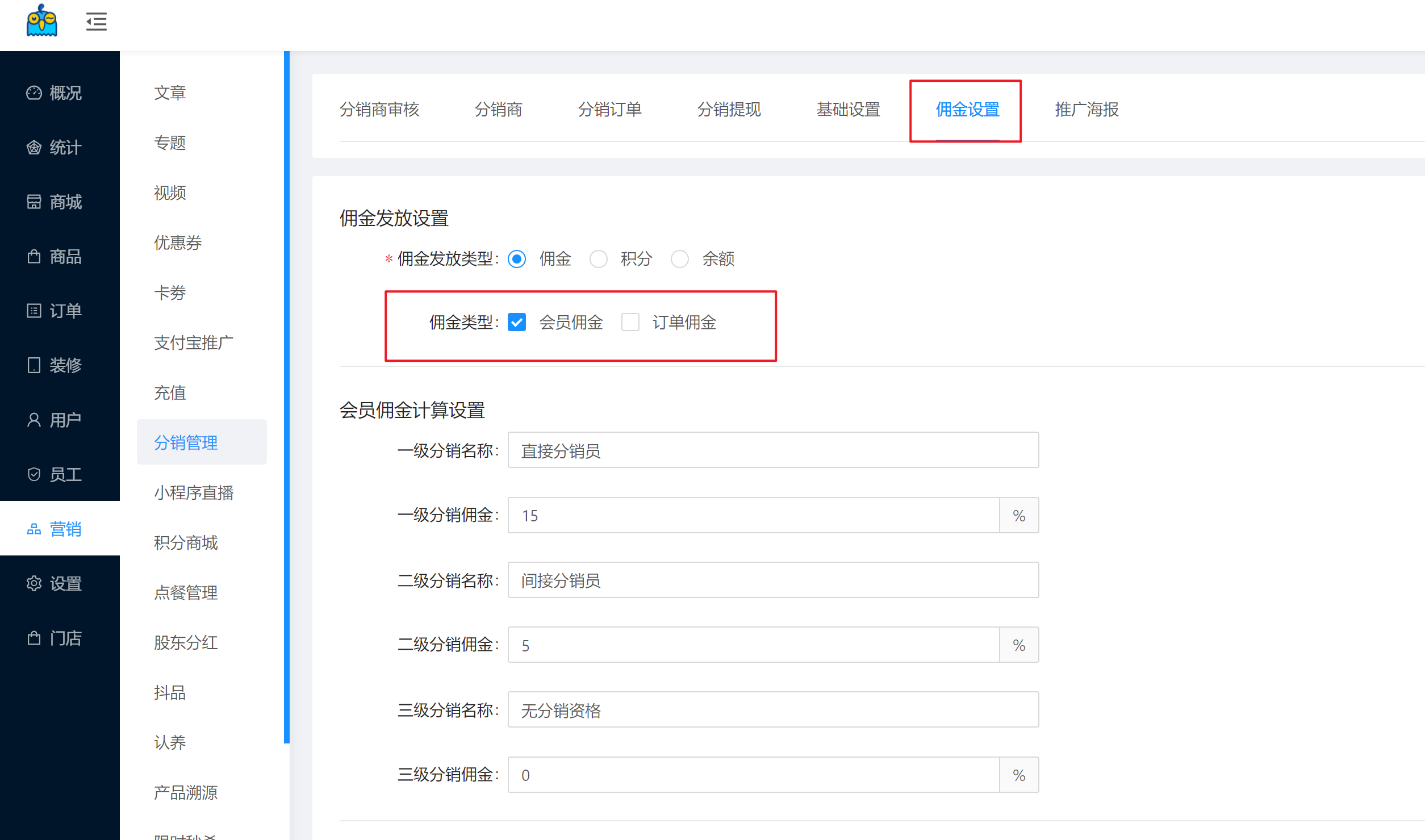Viewport: 1425px width, 840px height.
Task: Click the owl logo icon
Action: pyautogui.click(x=41, y=21)
